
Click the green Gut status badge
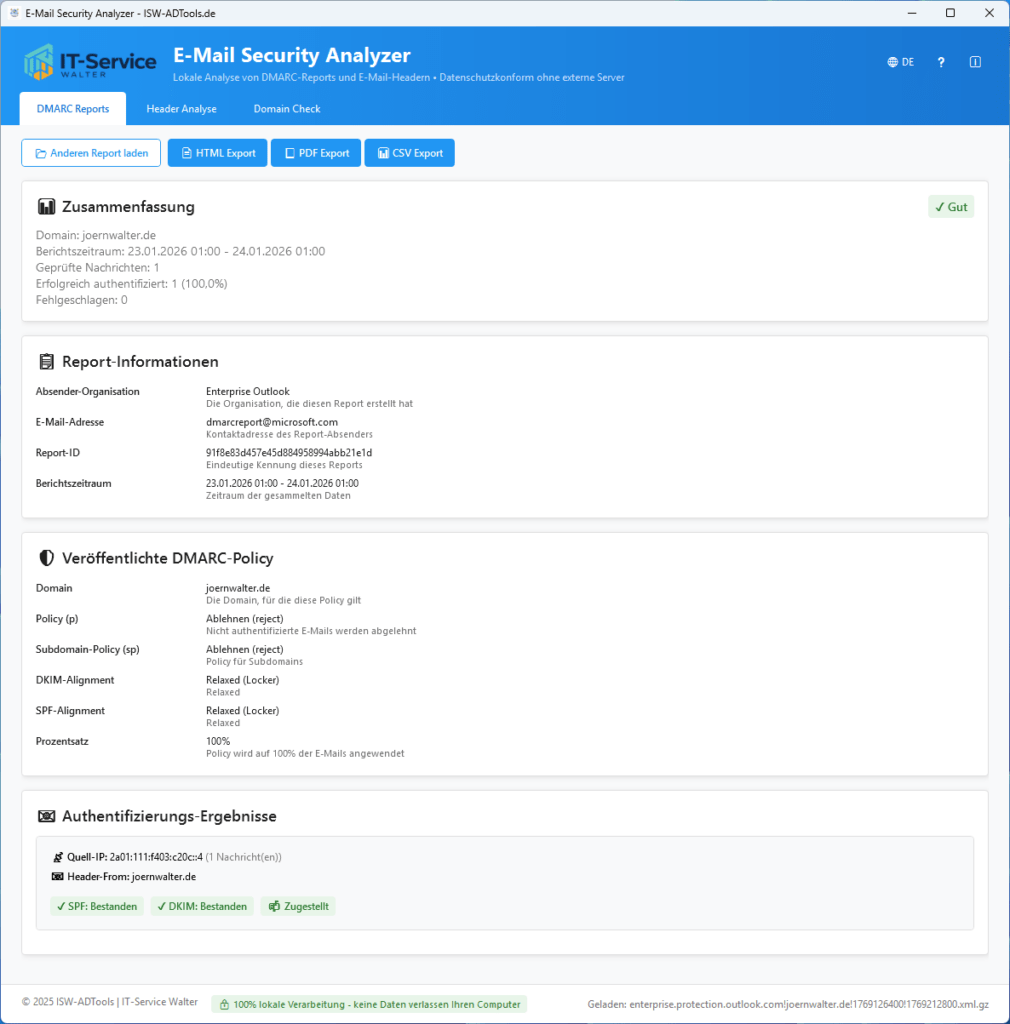(950, 206)
